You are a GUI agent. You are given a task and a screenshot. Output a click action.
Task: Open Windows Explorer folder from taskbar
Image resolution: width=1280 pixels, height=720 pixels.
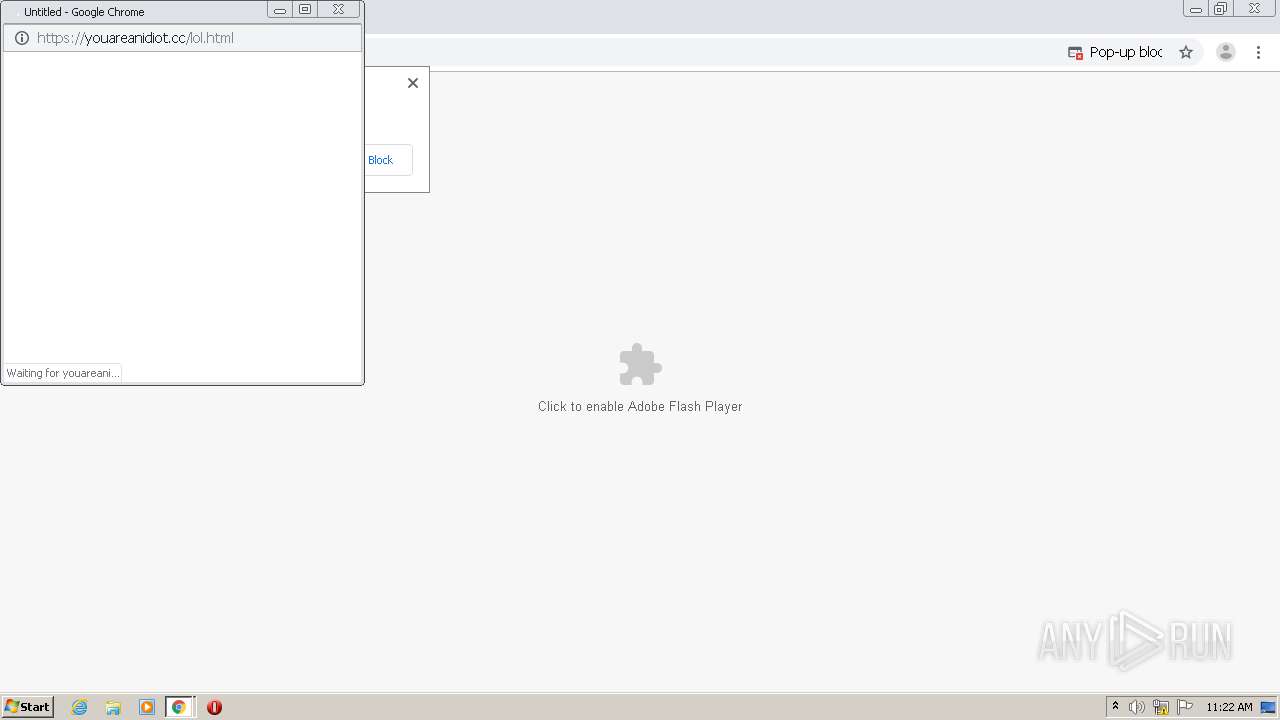(x=113, y=707)
